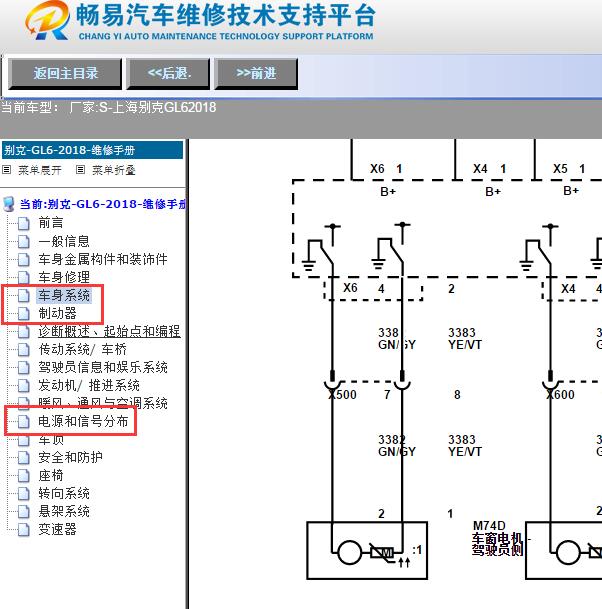602x609 pixels.
Task: Click the document icon next to 变速器
Action: 24,530
